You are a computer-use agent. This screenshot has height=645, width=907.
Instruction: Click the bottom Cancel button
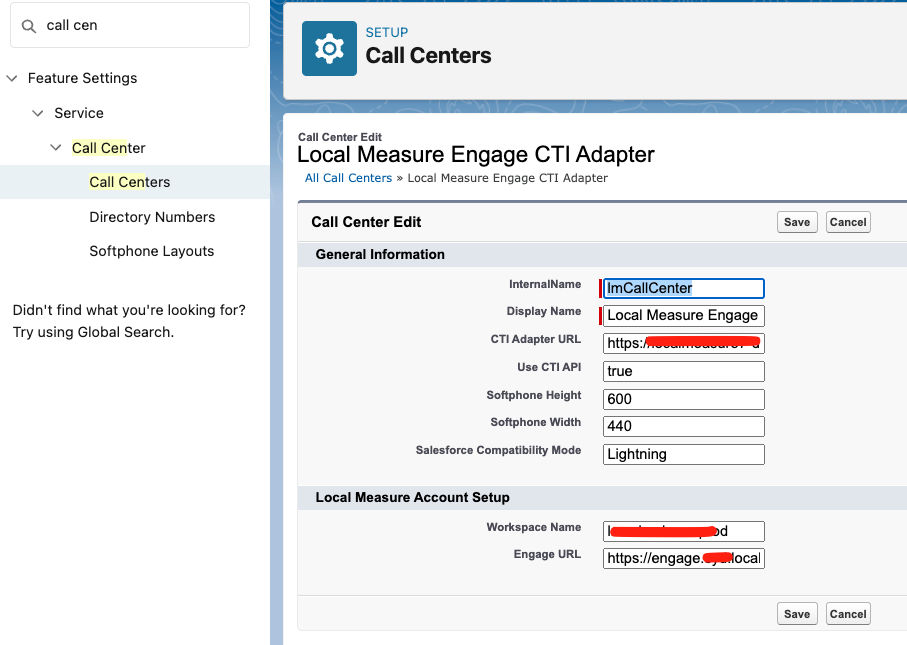click(x=848, y=614)
